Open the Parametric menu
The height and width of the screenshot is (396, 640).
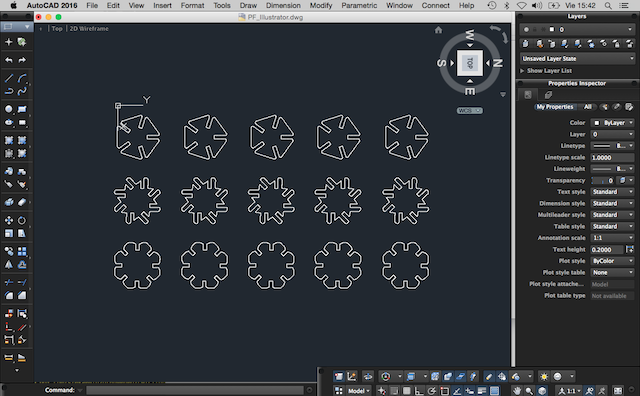click(359, 5)
